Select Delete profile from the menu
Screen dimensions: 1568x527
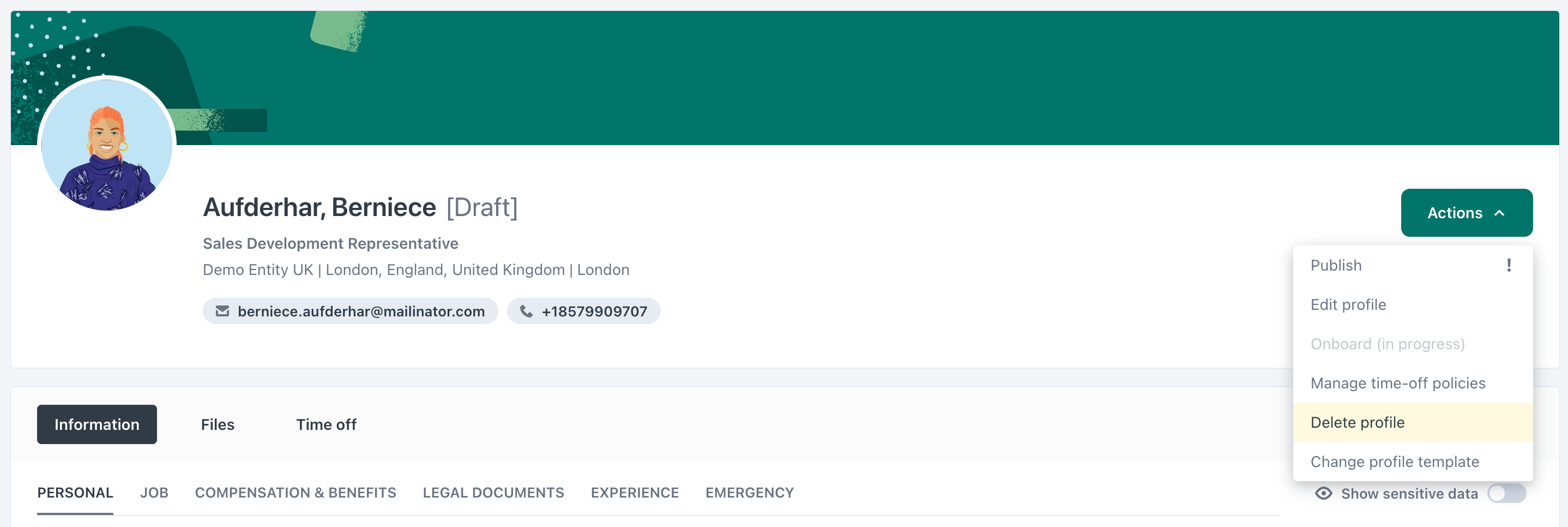pyautogui.click(x=1358, y=422)
